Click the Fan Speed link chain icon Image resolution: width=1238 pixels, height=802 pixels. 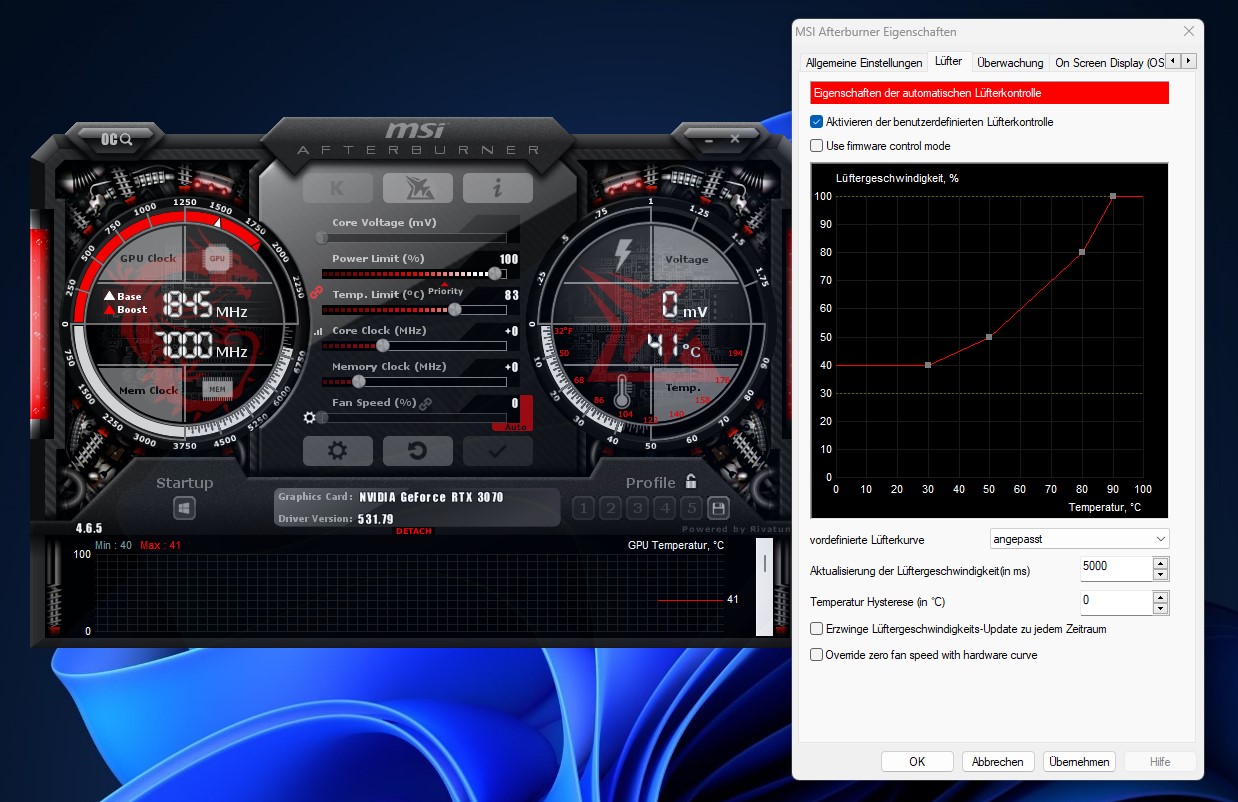pos(425,403)
